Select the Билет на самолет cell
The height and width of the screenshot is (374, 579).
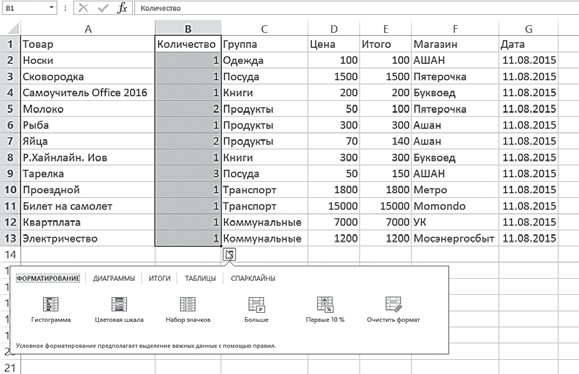(88, 206)
